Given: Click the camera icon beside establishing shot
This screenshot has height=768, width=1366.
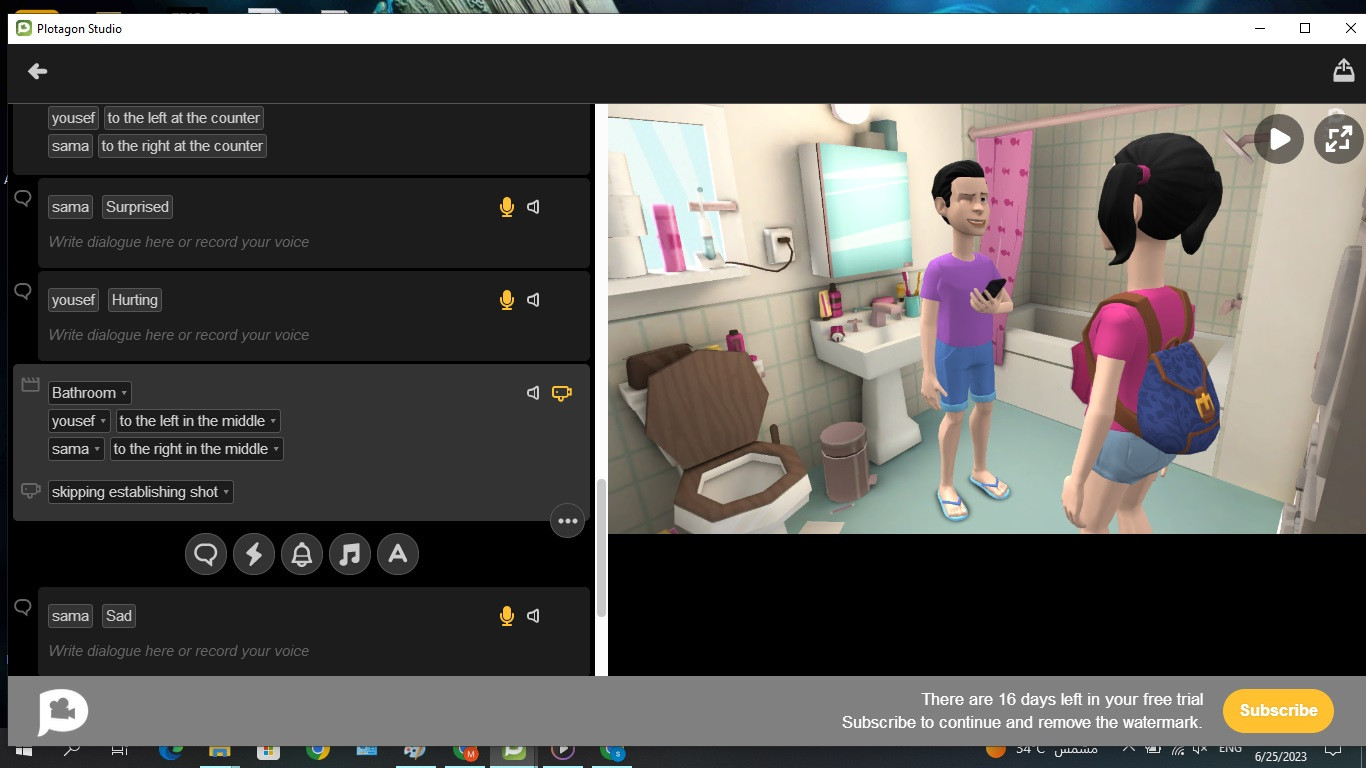Looking at the screenshot, I should coord(30,491).
